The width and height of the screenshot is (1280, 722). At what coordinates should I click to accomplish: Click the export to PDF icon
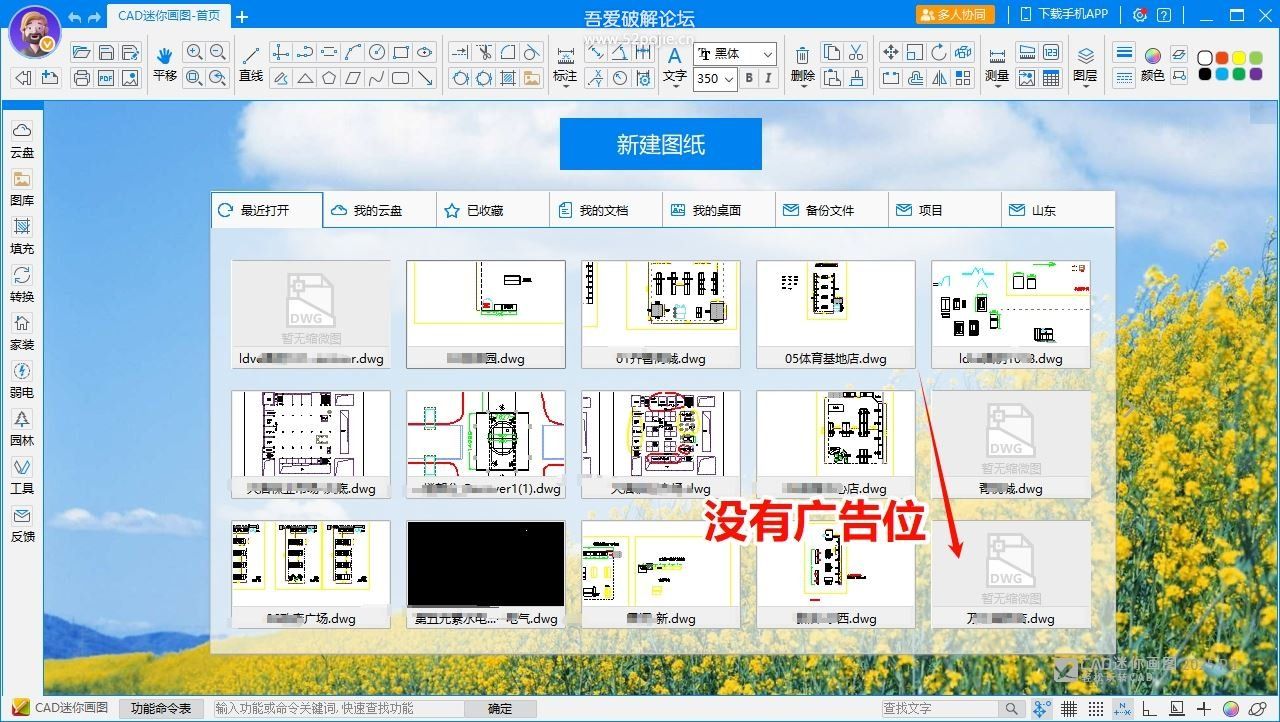[106, 78]
